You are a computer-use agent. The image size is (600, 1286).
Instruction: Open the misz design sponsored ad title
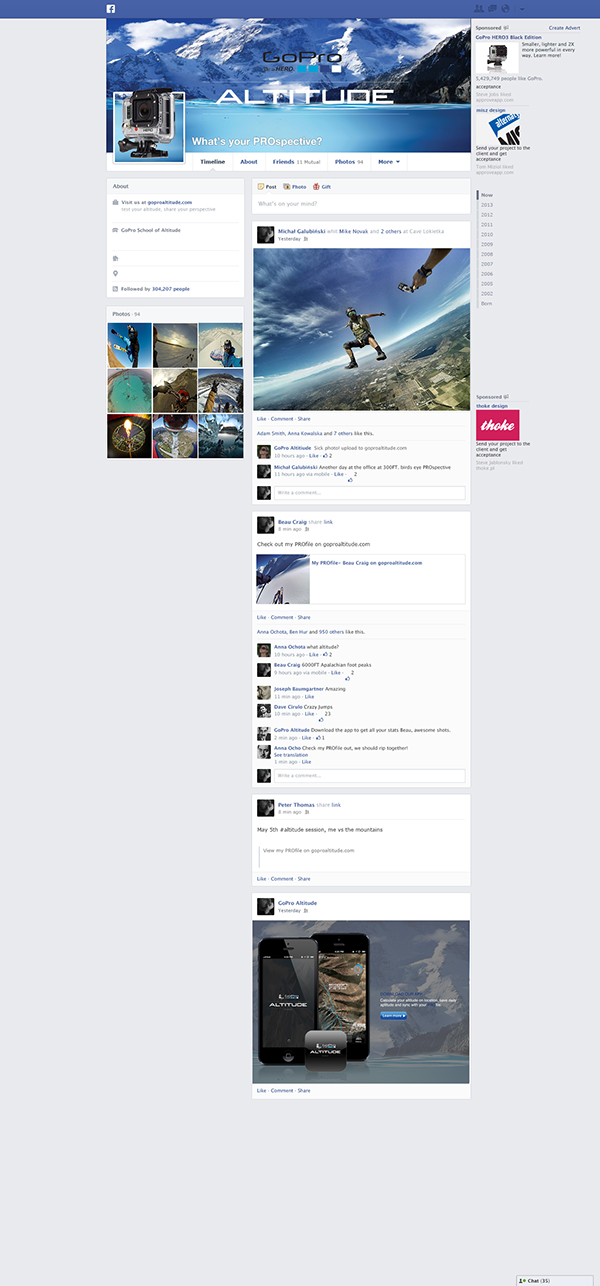(491, 110)
